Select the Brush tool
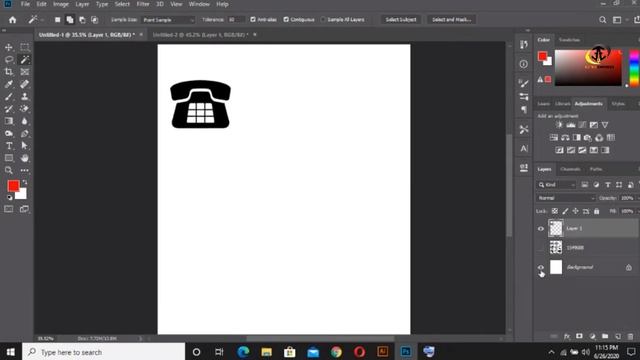This screenshot has width=640, height=360. [9, 96]
